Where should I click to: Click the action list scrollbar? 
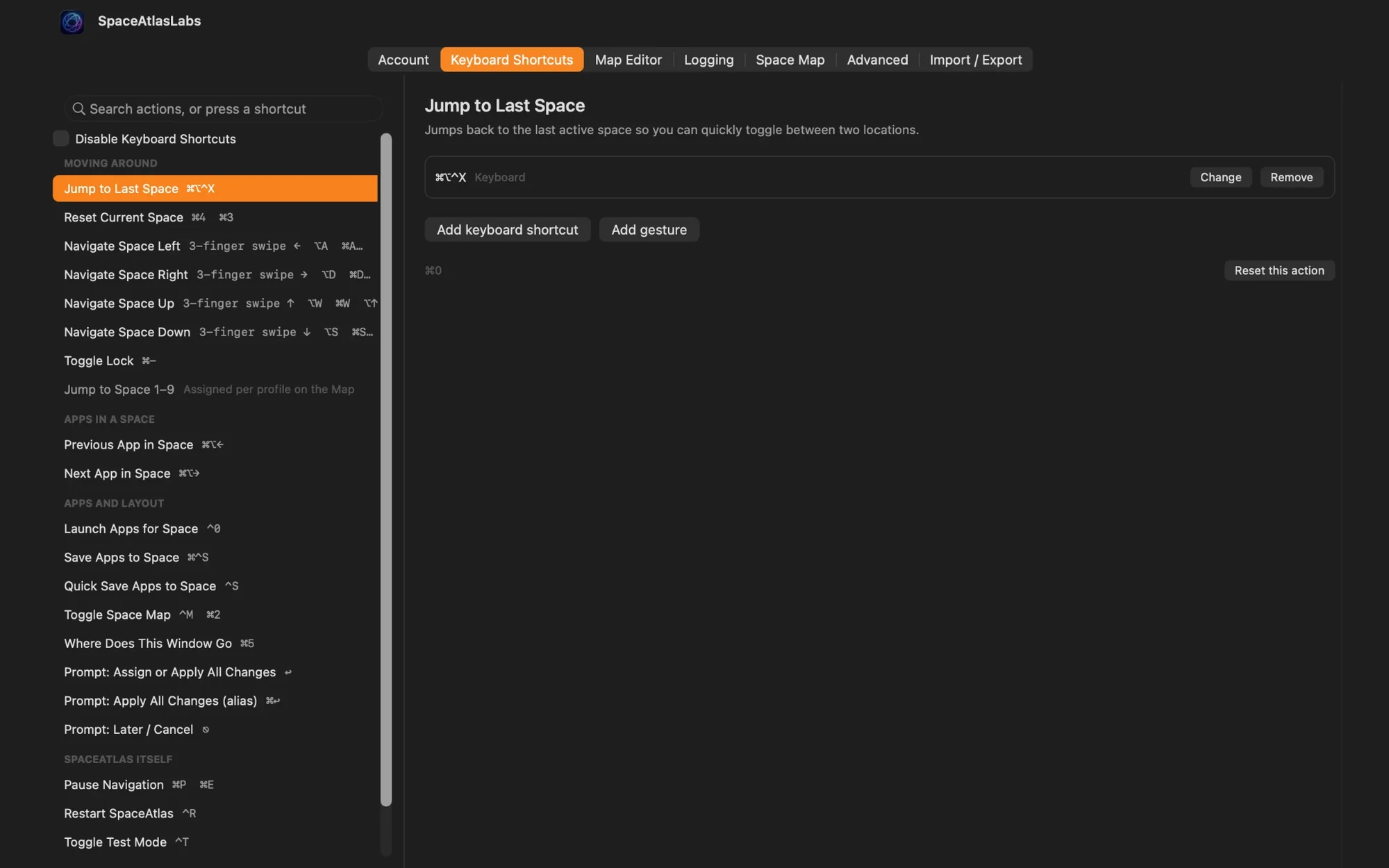pyautogui.click(x=386, y=469)
